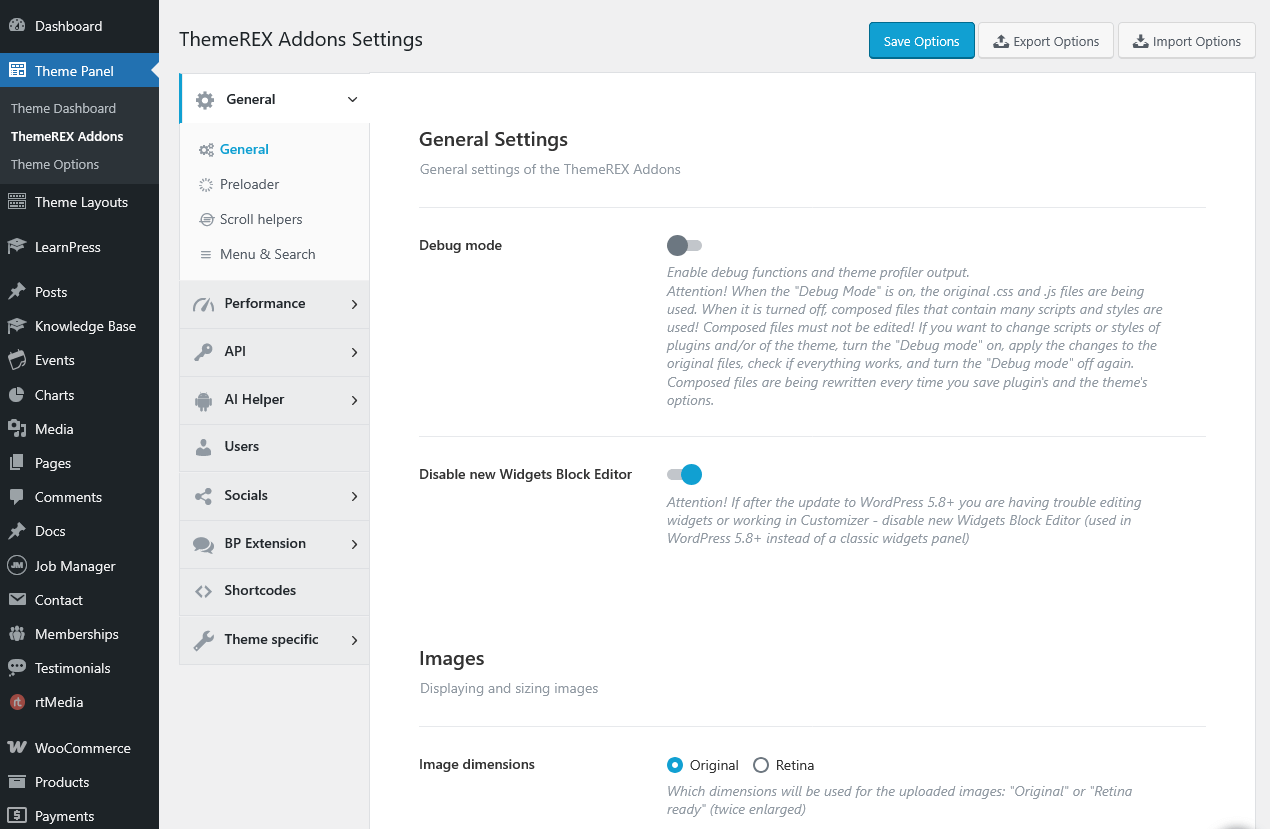Click the Products box icon
This screenshot has height=829, width=1270.
point(17,782)
